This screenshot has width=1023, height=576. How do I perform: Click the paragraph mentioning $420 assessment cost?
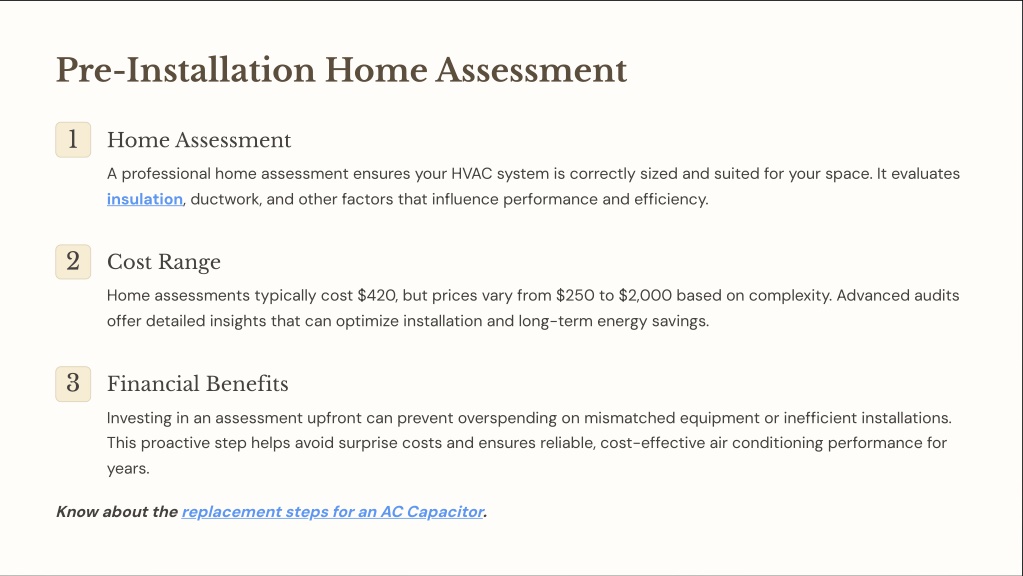(533, 308)
